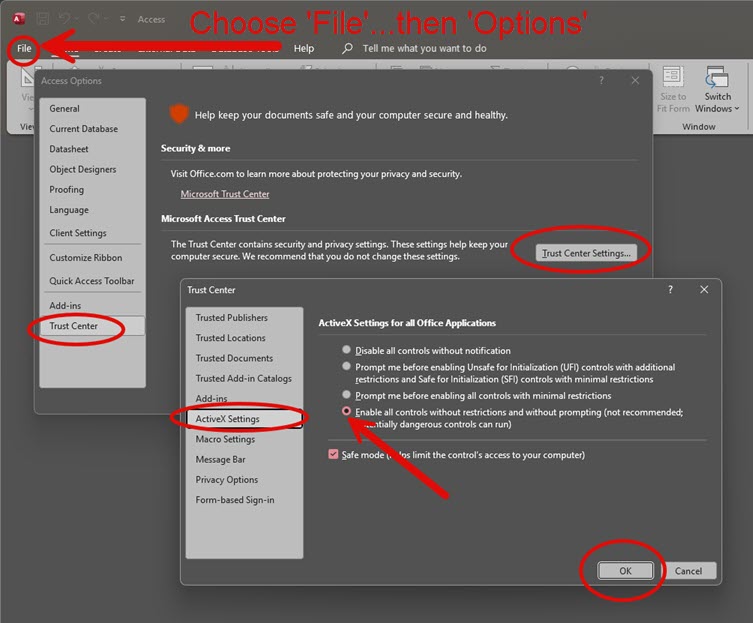Click the Save icon in Quick Access Toolbar

43,19
